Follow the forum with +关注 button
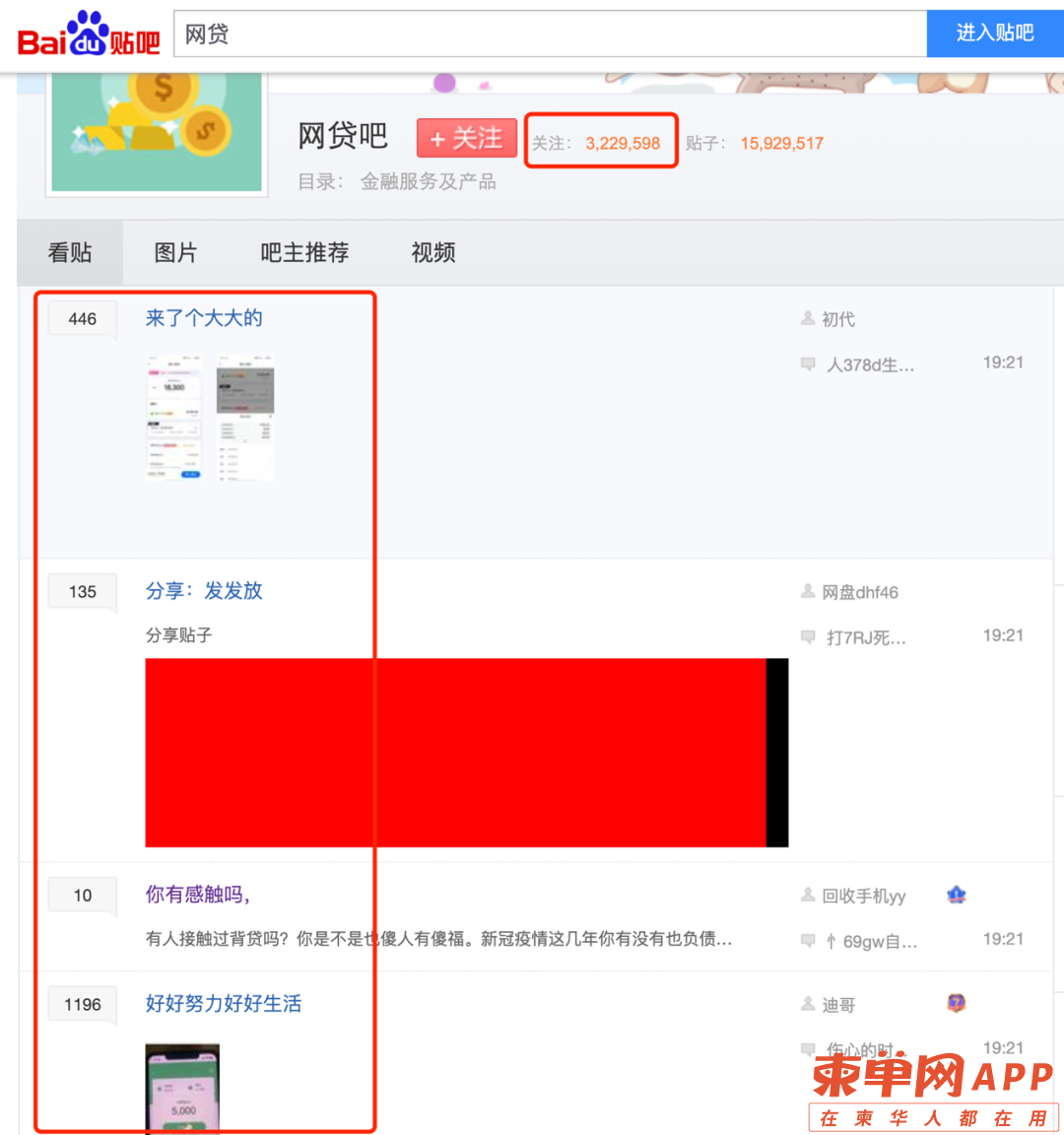Viewport: 1064px width, 1135px height. point(467,138)
